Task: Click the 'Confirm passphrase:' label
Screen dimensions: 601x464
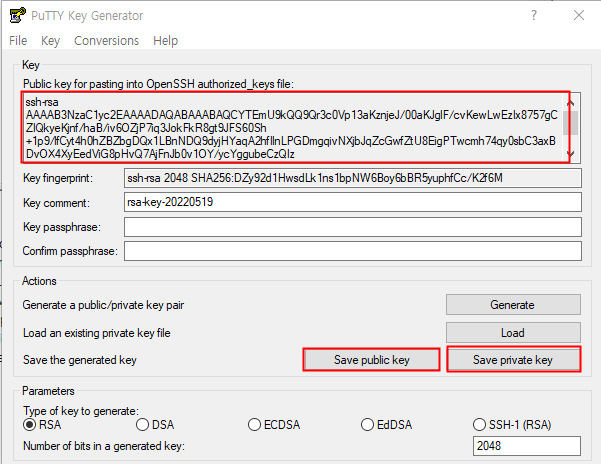Action: point(70,251)
